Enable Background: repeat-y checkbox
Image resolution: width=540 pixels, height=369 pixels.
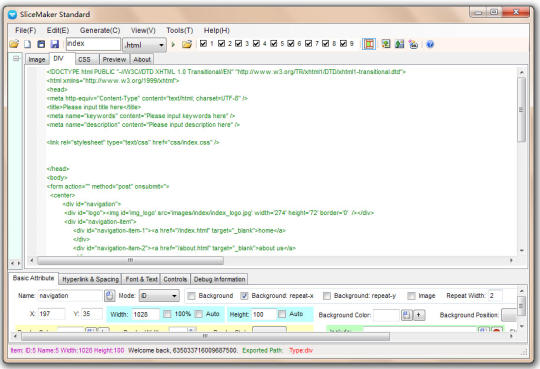pyautogui.click(x=327, y=296)
